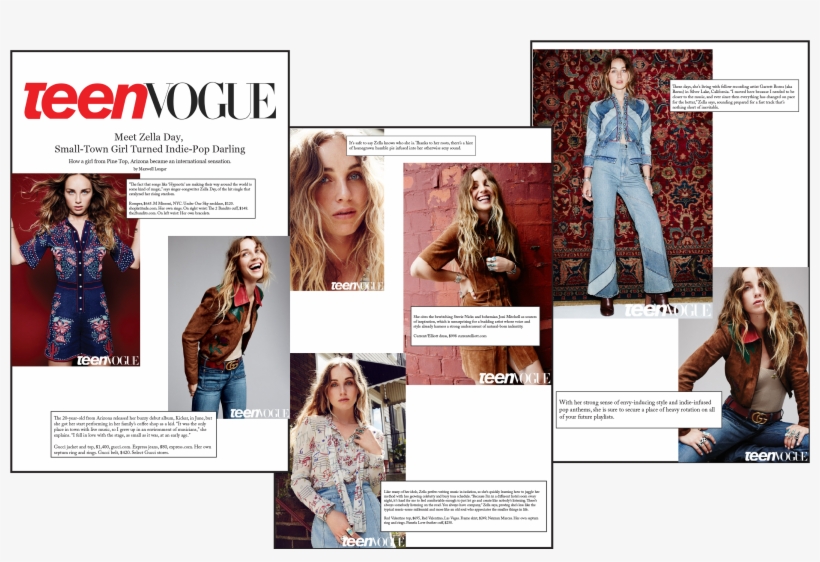Open the suede dress photo against red brick wall
Viewport: 820px width, 562px height.
pos(477,274)
